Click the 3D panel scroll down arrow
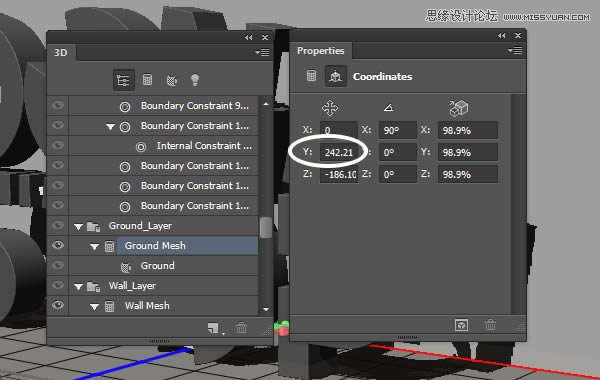 266,309
